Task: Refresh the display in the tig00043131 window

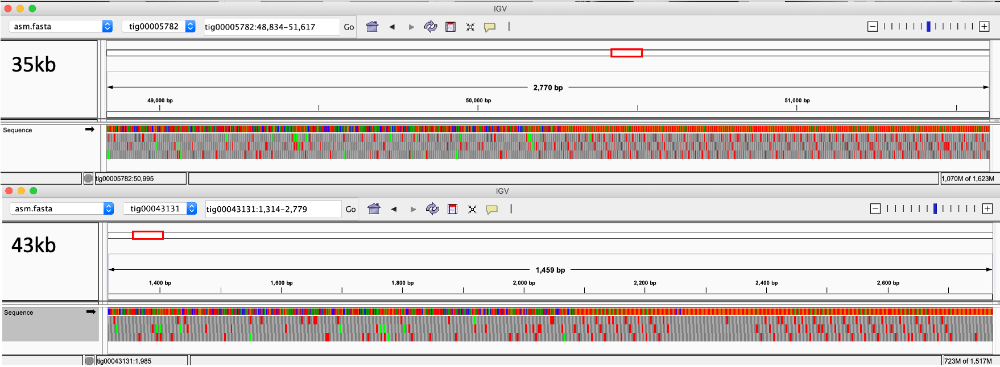Action: [x=432, y=209]
